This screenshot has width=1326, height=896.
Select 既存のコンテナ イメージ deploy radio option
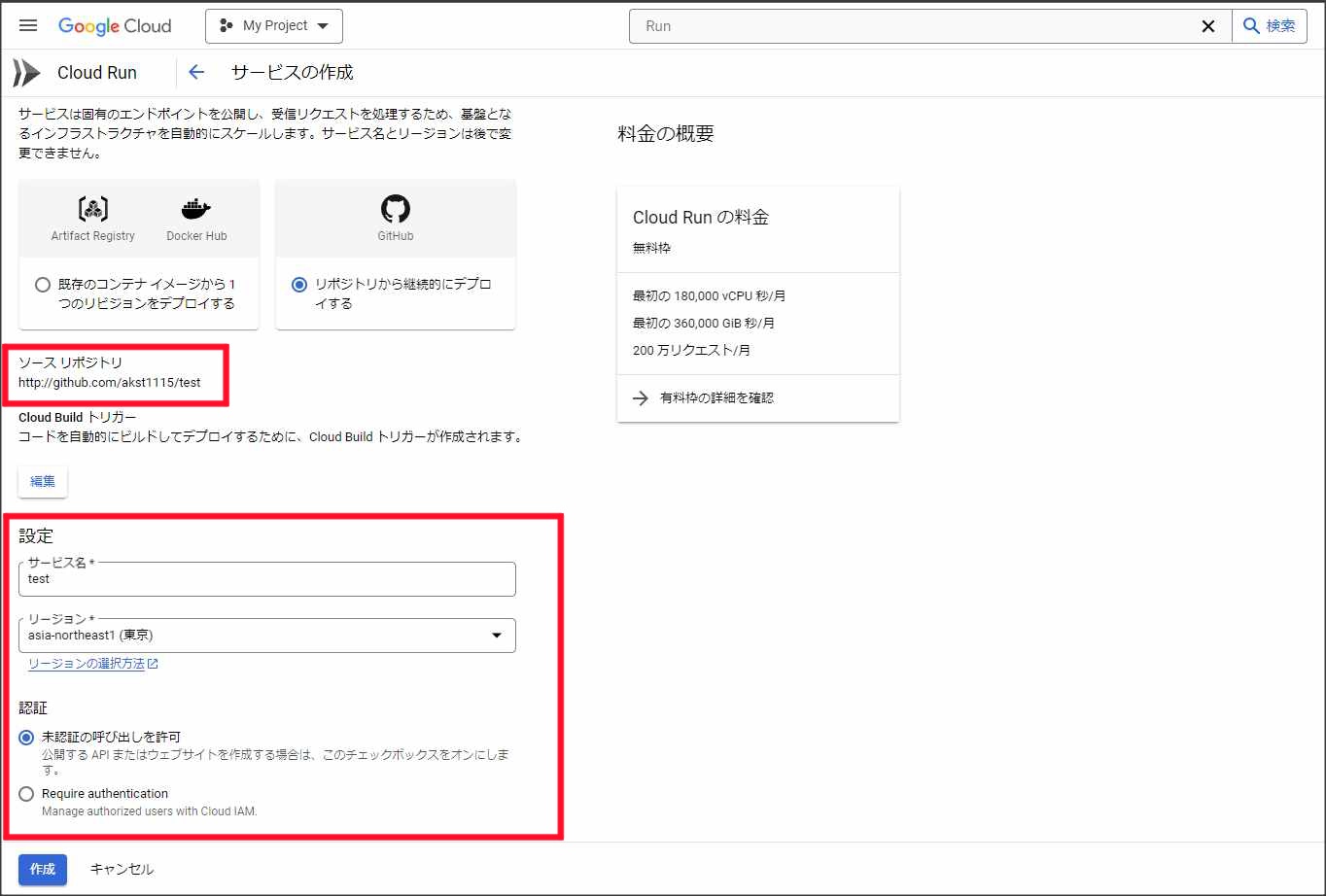(x=43, y=285)
